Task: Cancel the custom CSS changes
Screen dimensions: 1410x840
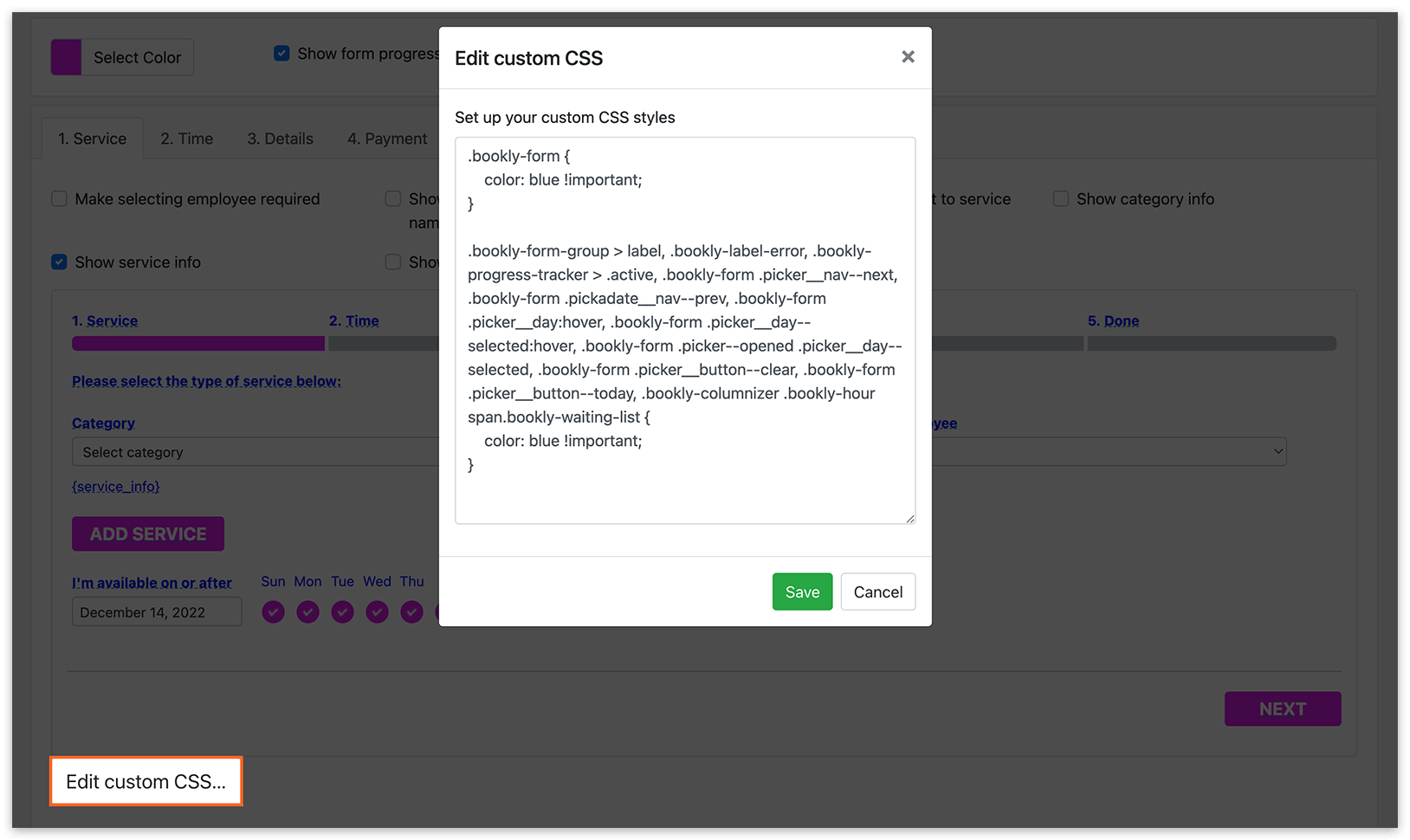Action: pyautogui.click(x=877, y=591)
